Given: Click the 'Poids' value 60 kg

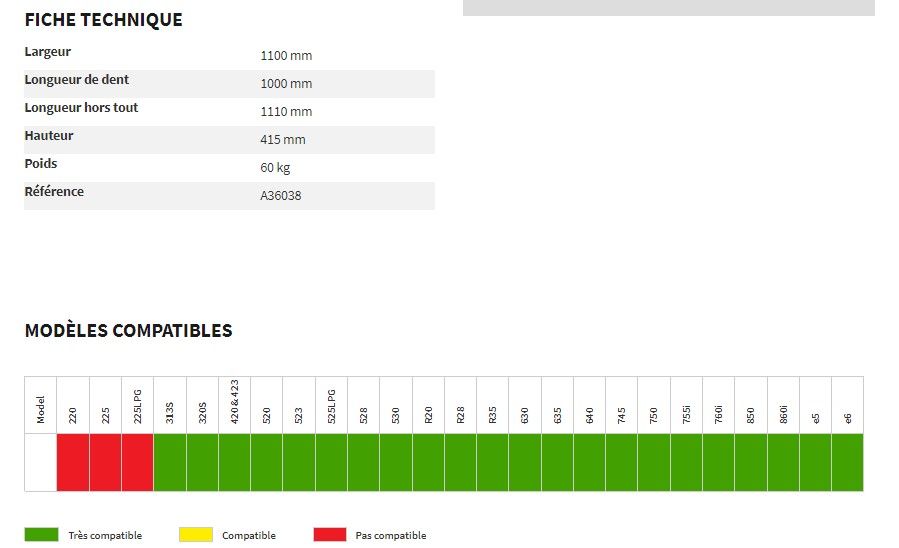Looking at the screenshot, I should click(x=275, y=168).
